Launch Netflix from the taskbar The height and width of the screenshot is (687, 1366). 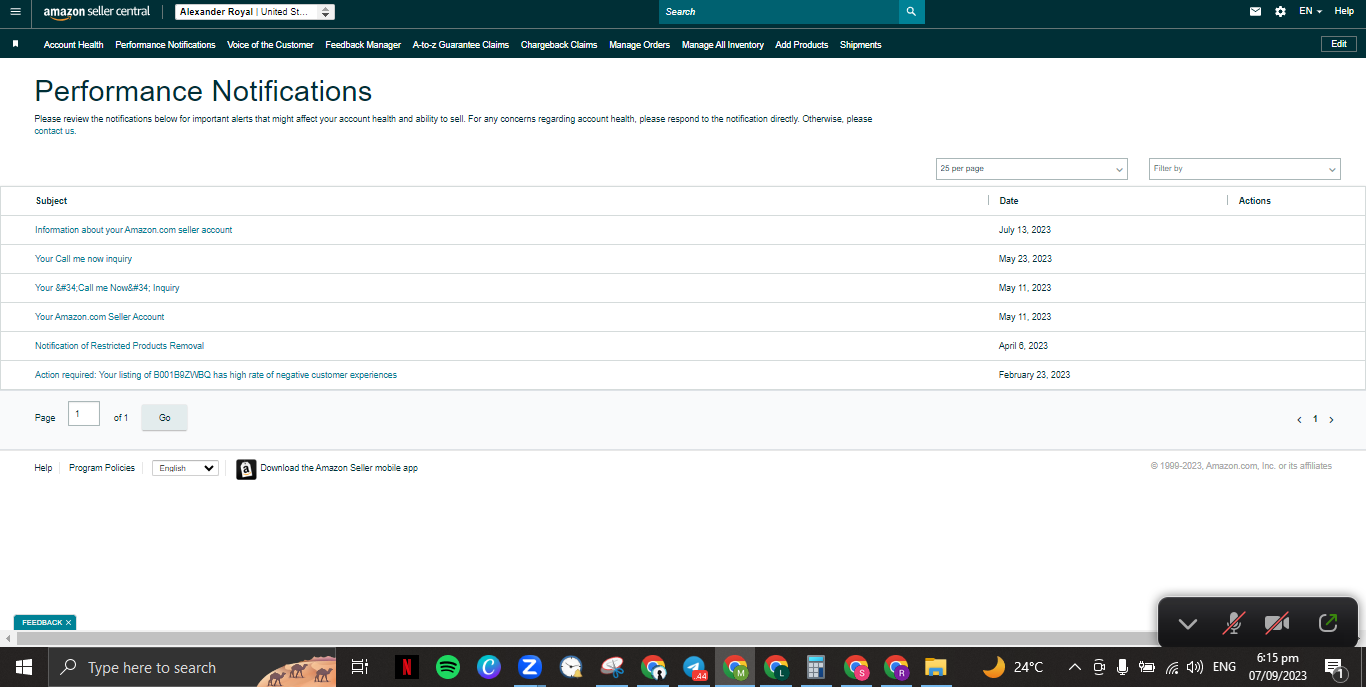(407, 667)
